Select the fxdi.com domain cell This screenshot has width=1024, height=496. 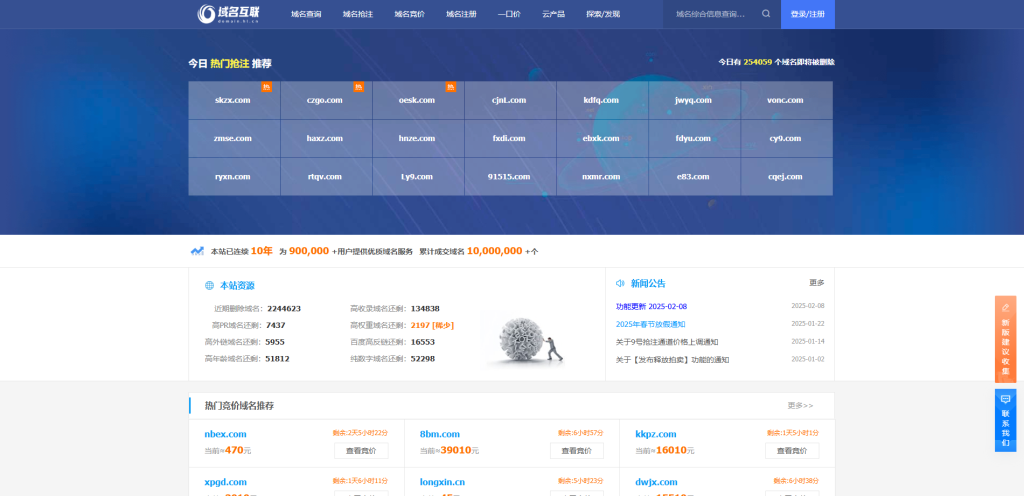click(511, 138)
